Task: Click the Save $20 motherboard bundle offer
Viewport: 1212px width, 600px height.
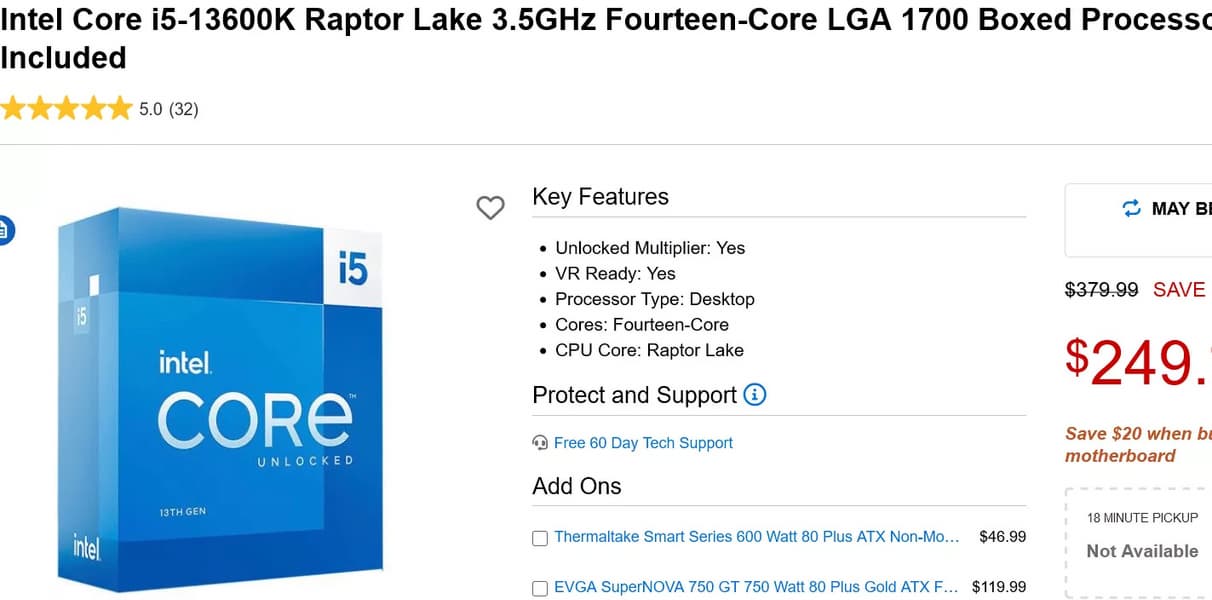Action: pos(1137,445)
